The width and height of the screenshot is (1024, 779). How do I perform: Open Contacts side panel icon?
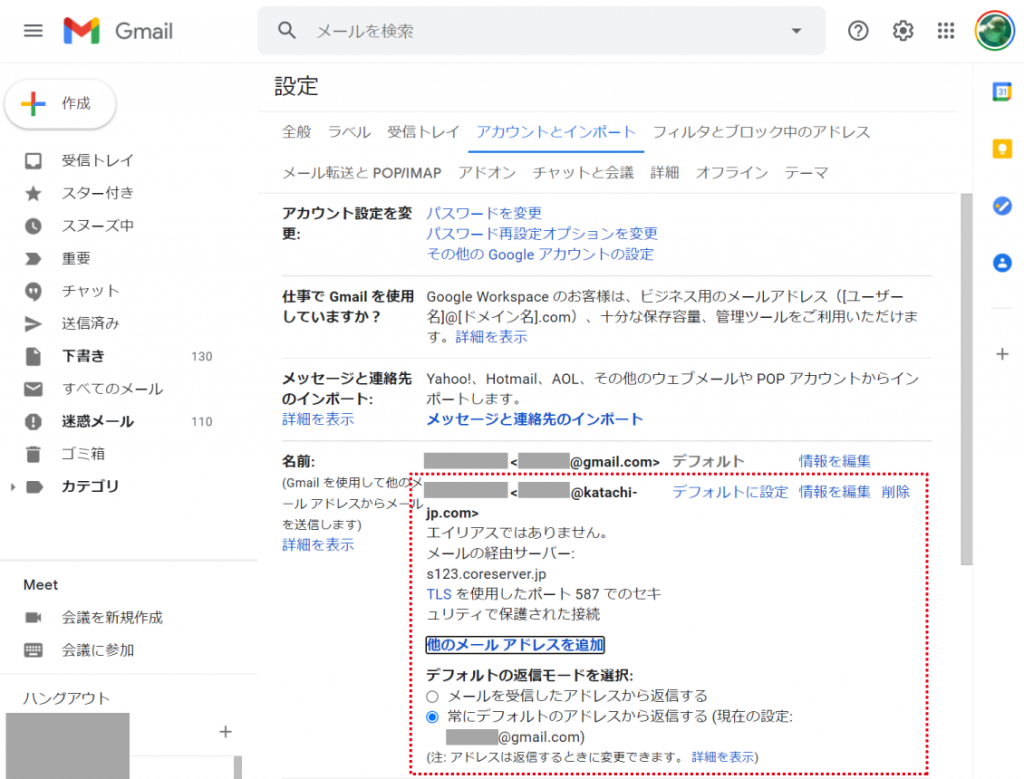(1002, 262)
